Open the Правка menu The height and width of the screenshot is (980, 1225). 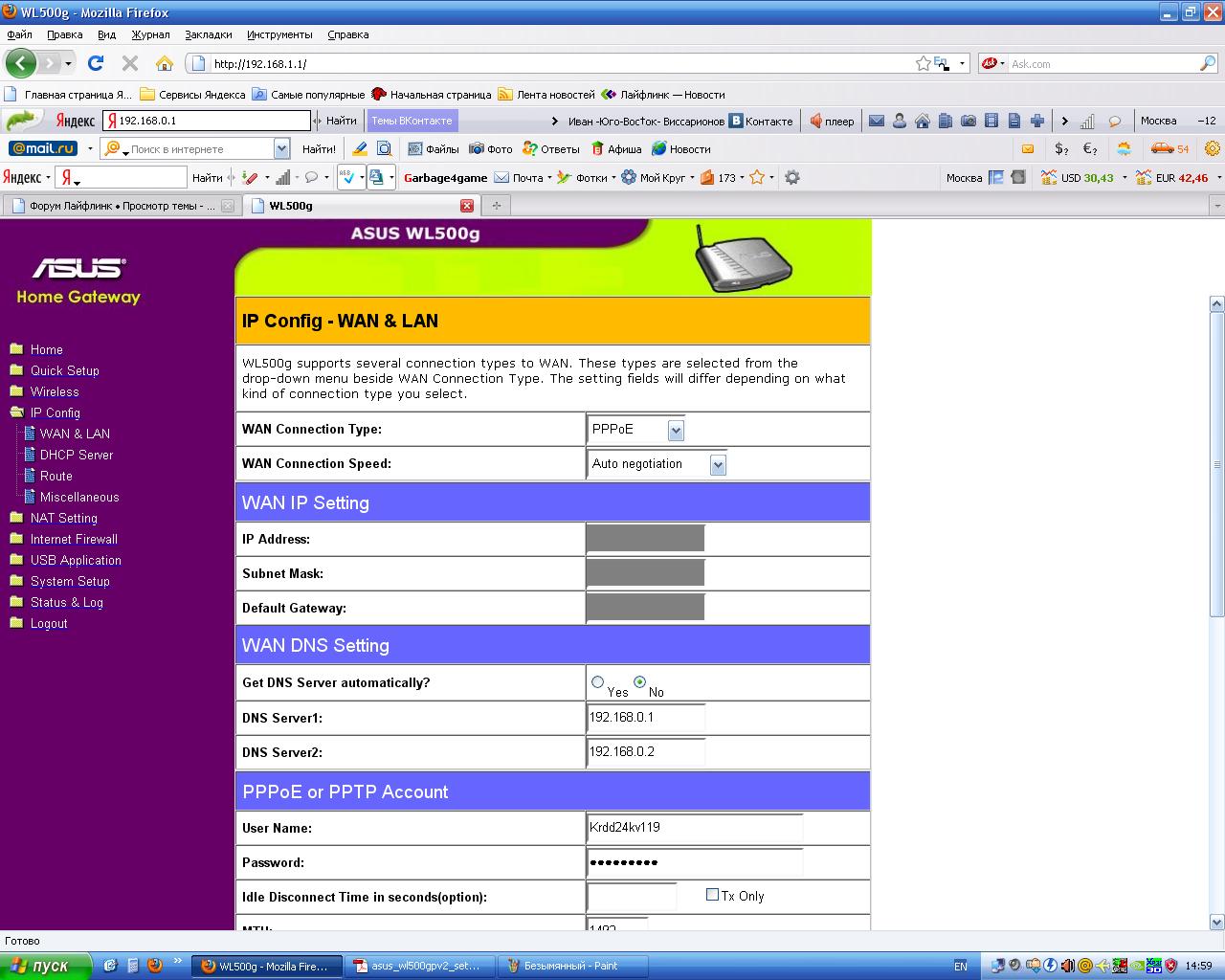65,34
